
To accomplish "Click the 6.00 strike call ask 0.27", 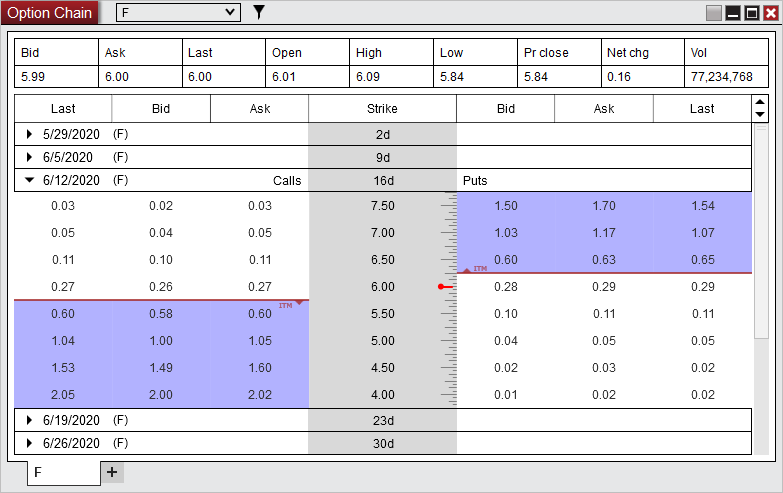I will (260, 287).
